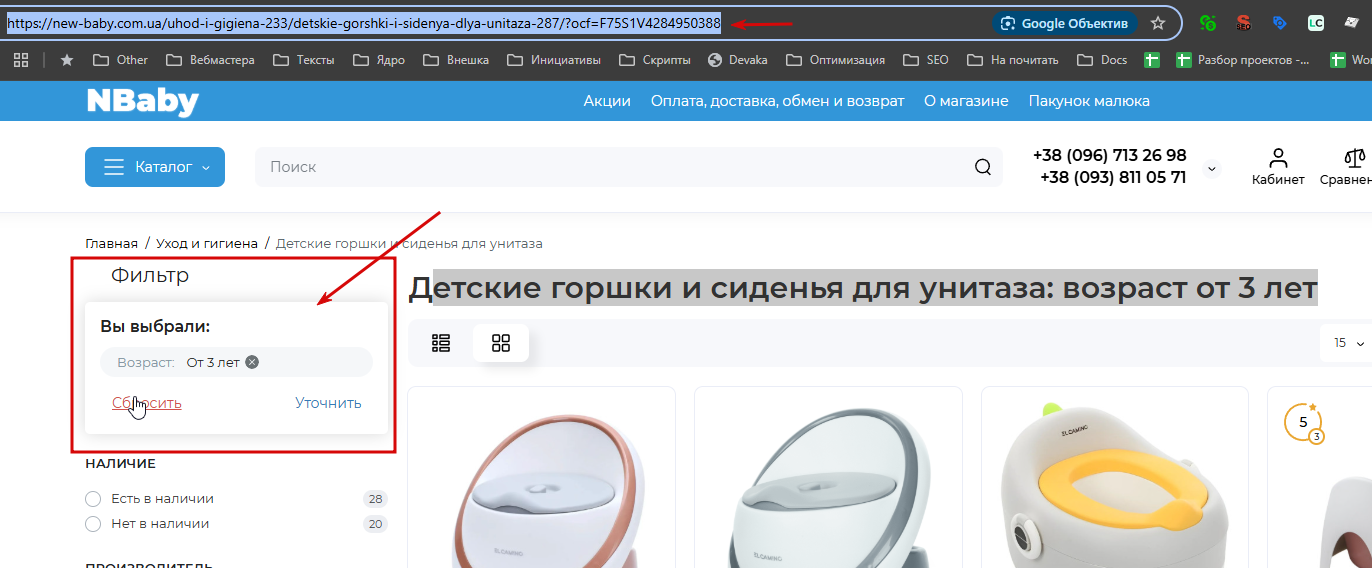Call the +38 (096) 713 26 98 number
The width and height of the screenshot is (1372, 568).
(1109, 155)
